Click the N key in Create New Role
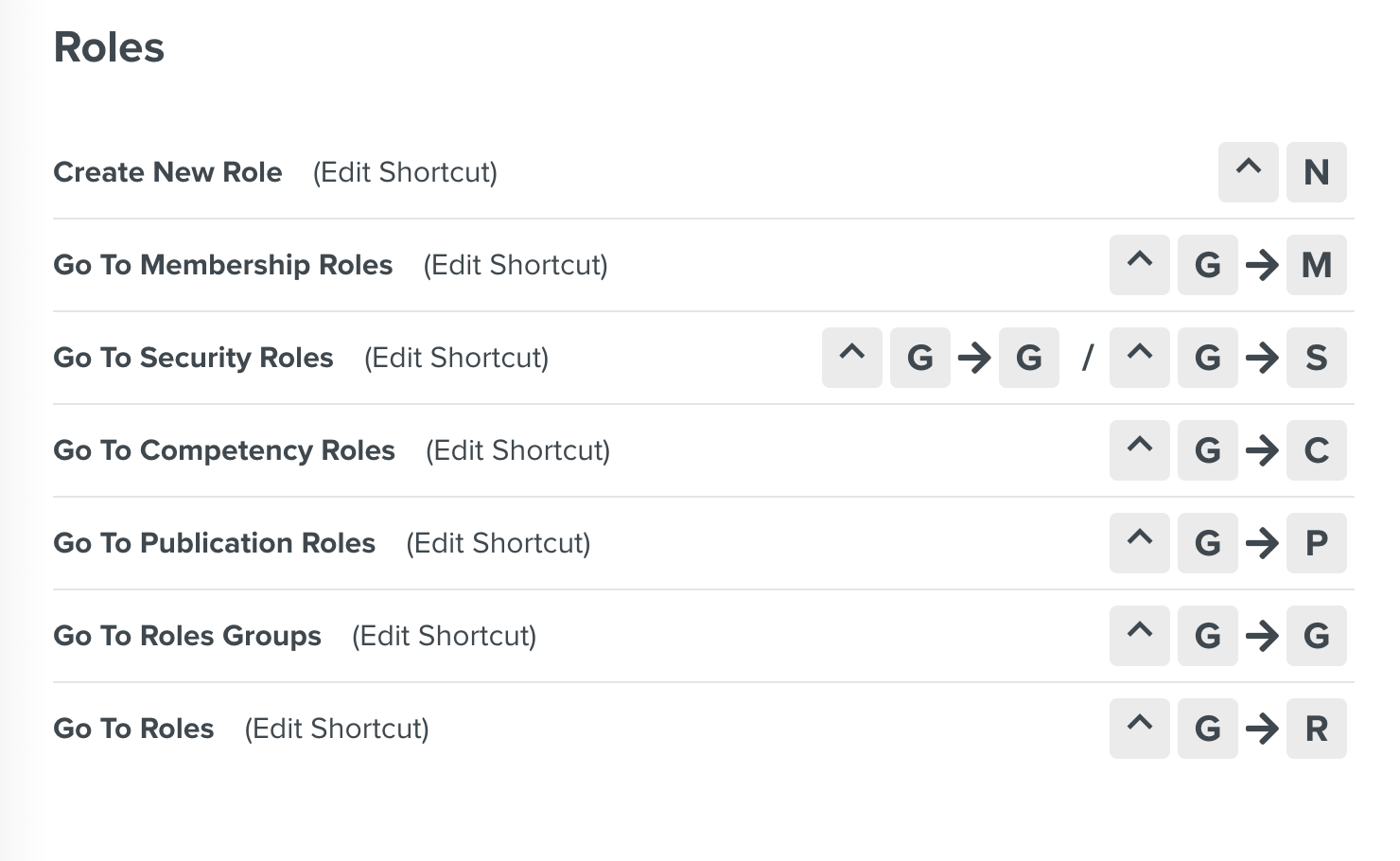The width and height of the screenshot is (1400, 861). coord(1316,172)
